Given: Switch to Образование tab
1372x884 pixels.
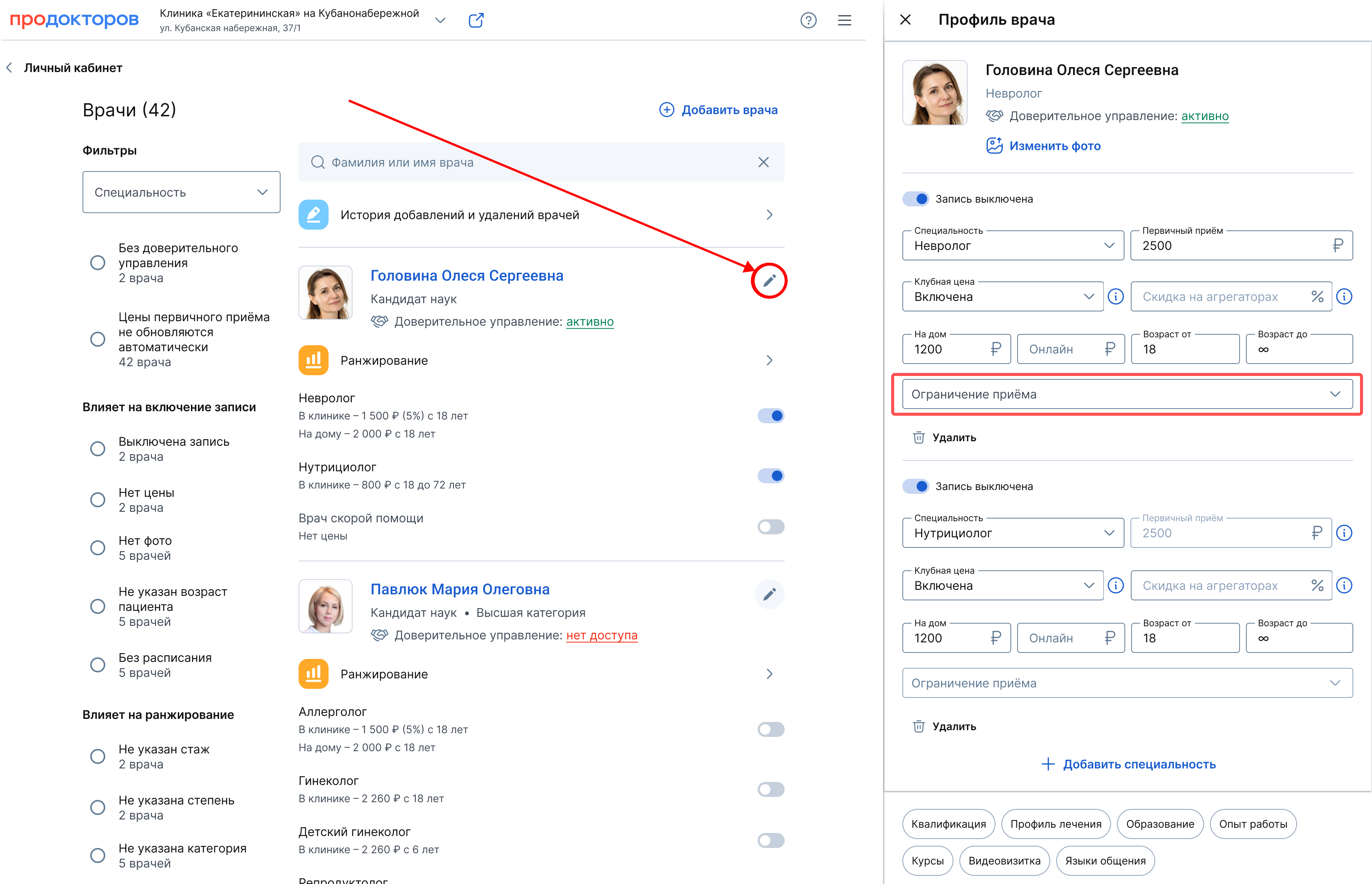Looking at the screenshot, I should pyautogui.click(x=1160, y=824).
